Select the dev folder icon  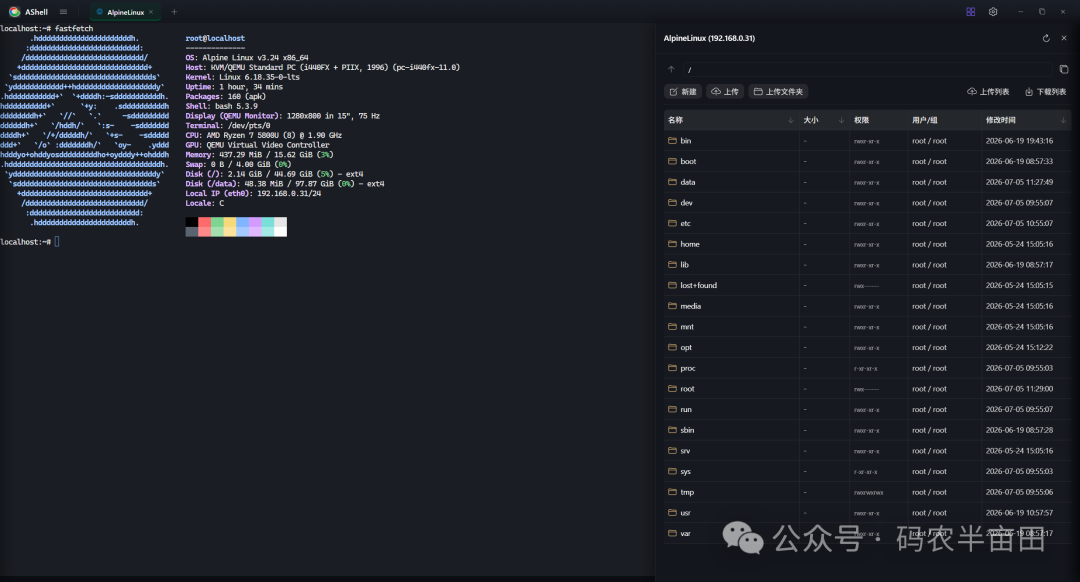tap(672, 202)
